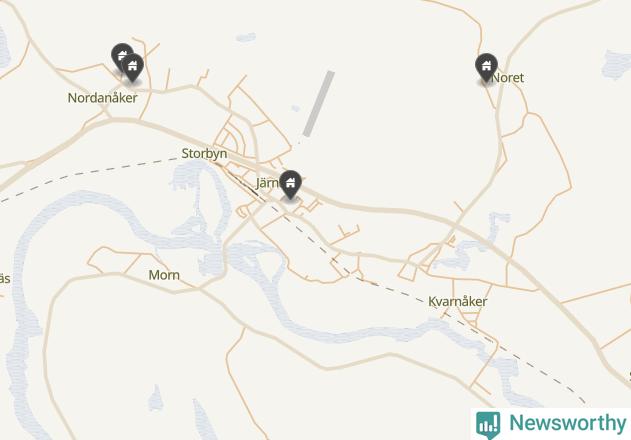The width and height of the screenshot is (631, 440).
Task: Click the gray airstrip rectangle on map
Action: coord(319,104)
